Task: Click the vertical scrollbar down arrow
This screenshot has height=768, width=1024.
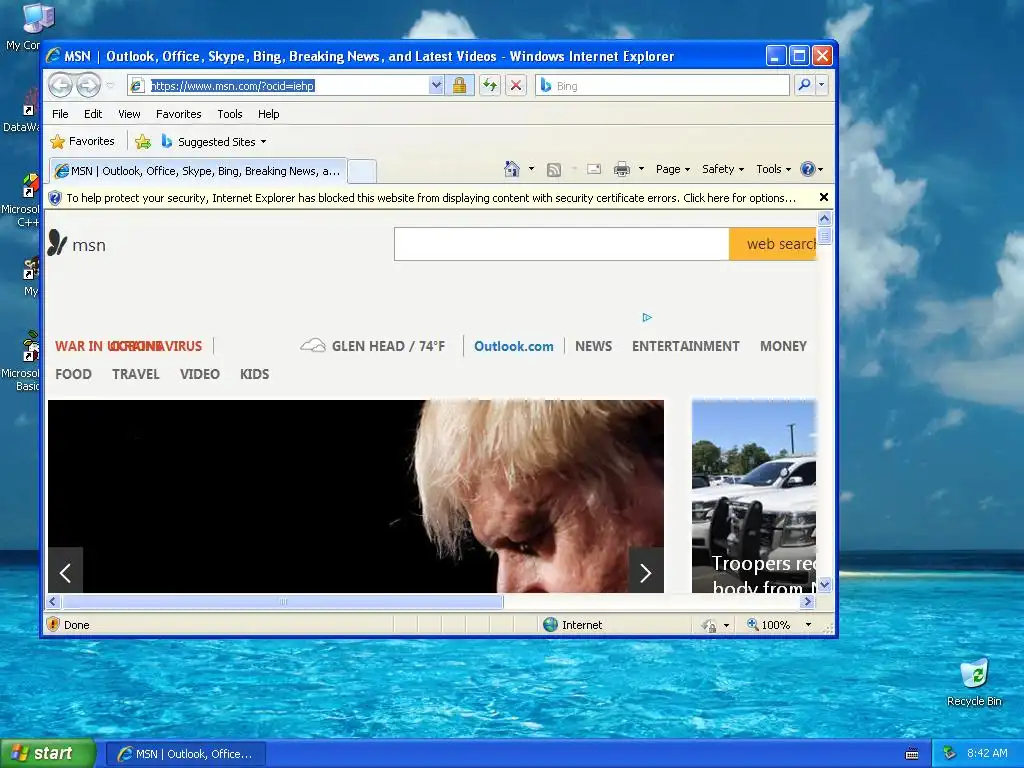Action: tap(824, 584)
